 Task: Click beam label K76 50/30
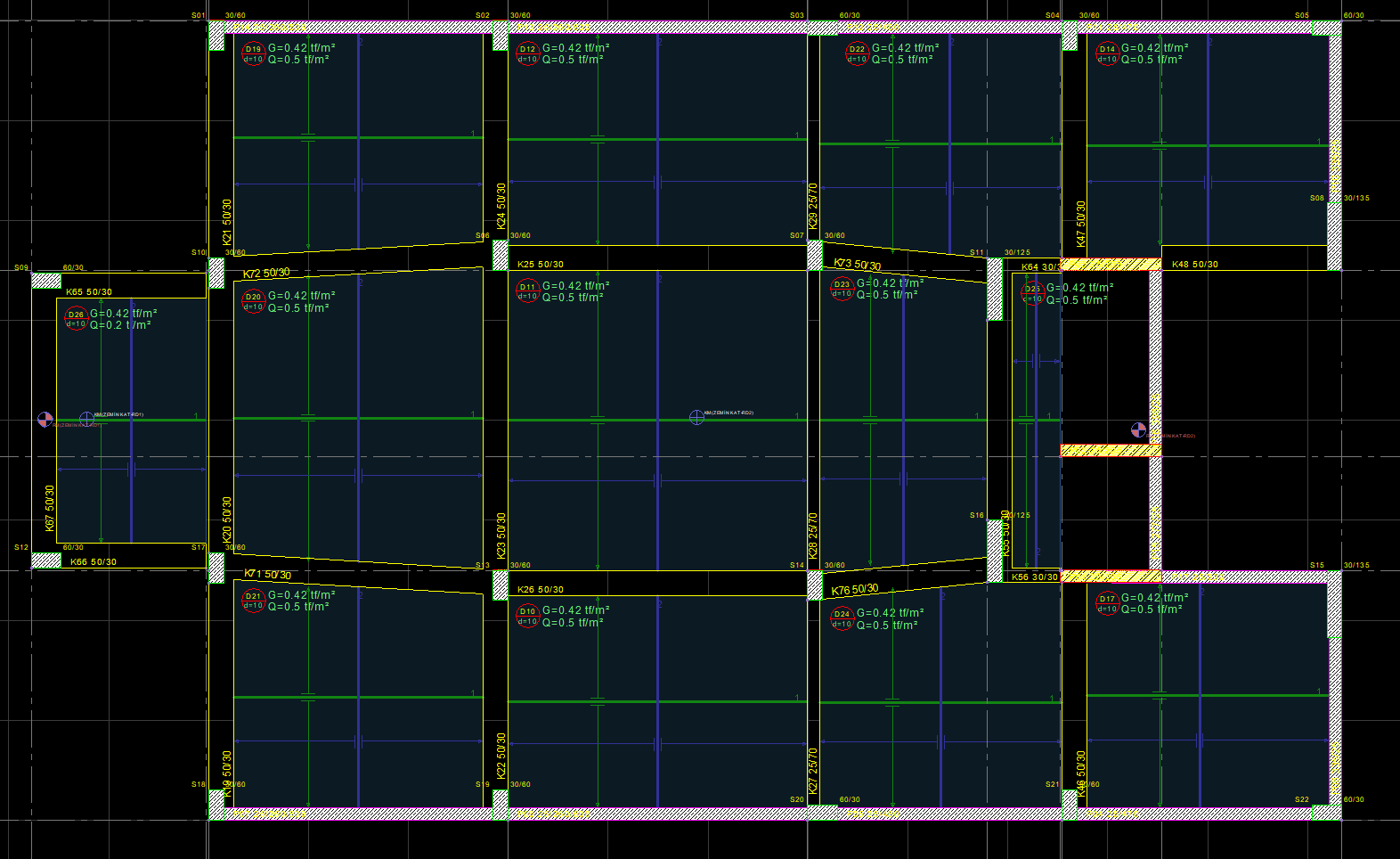[x=855, y=590]
